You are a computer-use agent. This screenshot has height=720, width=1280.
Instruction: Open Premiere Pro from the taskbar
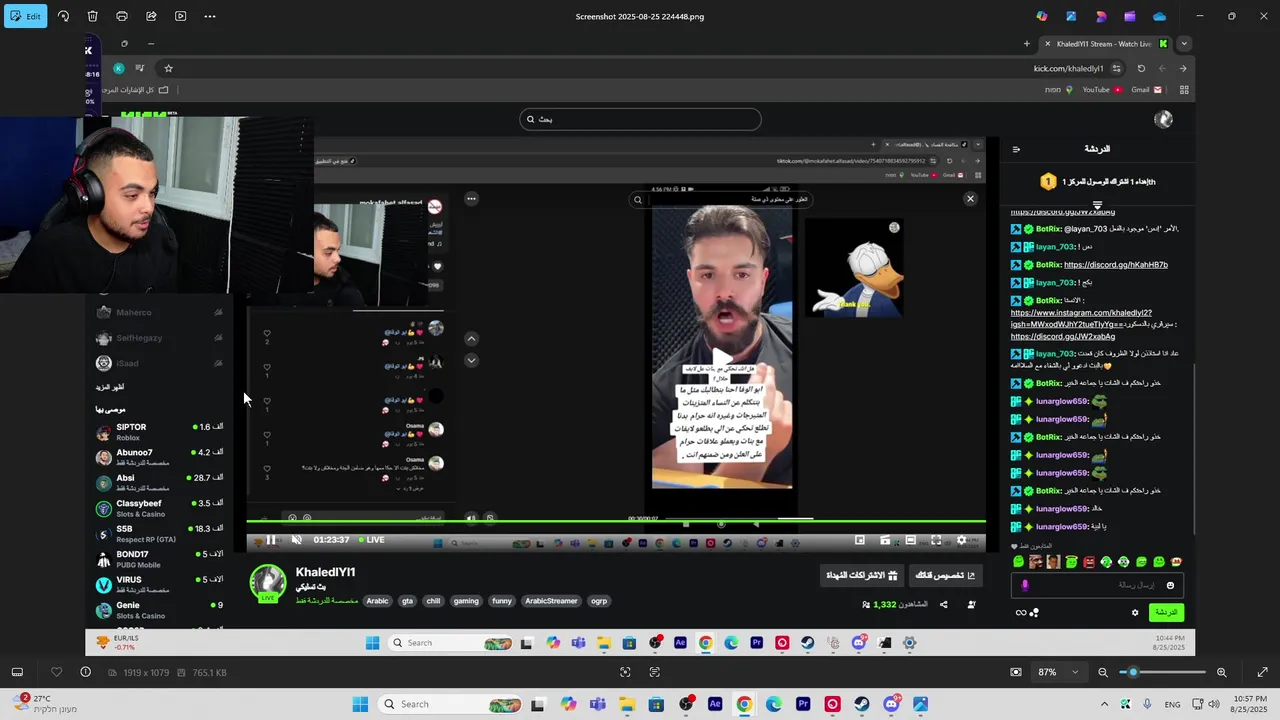pos(803,704)
